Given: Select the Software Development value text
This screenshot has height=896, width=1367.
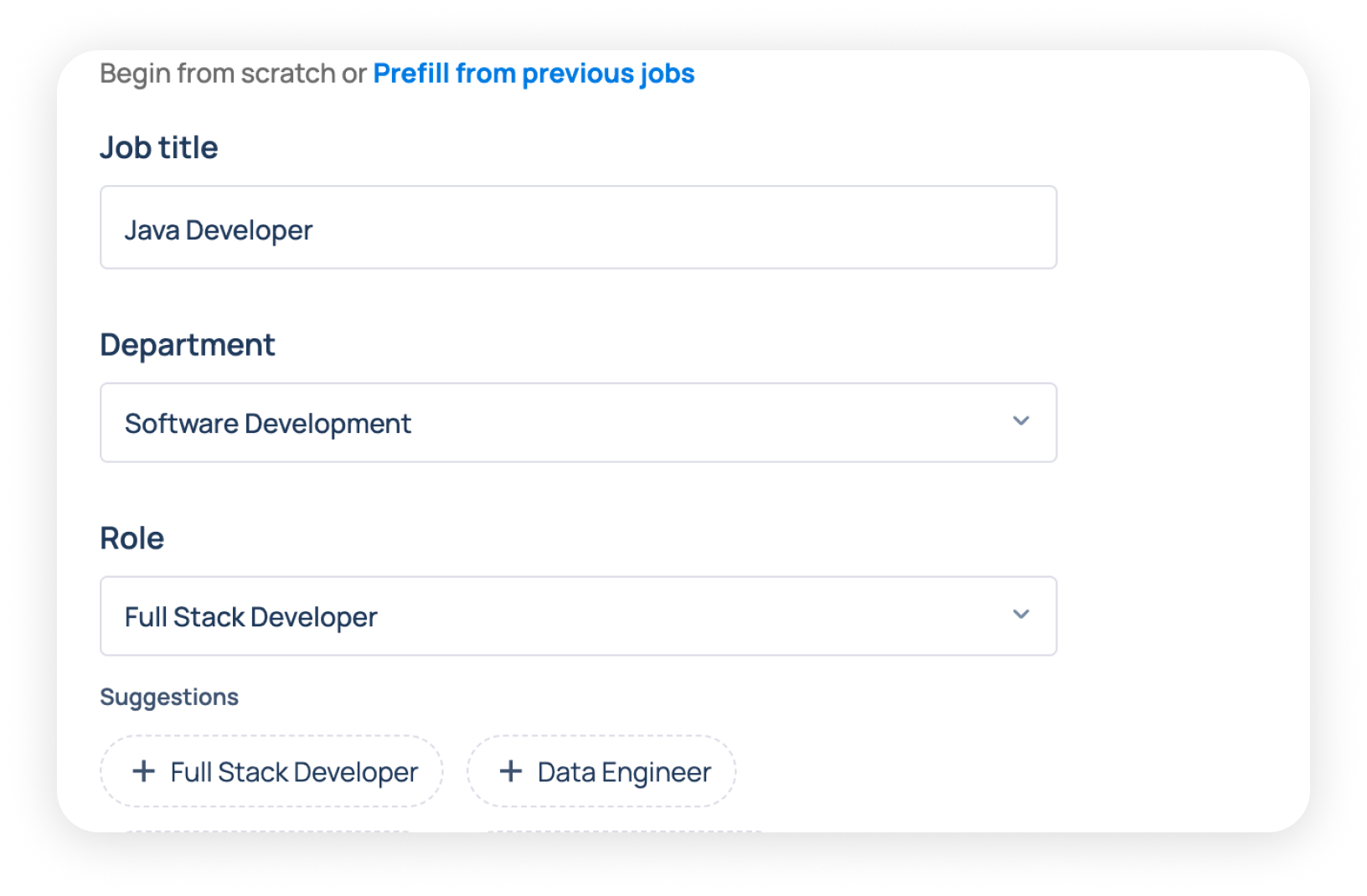Looking at the screenshot, I should [x=268, y=424].
